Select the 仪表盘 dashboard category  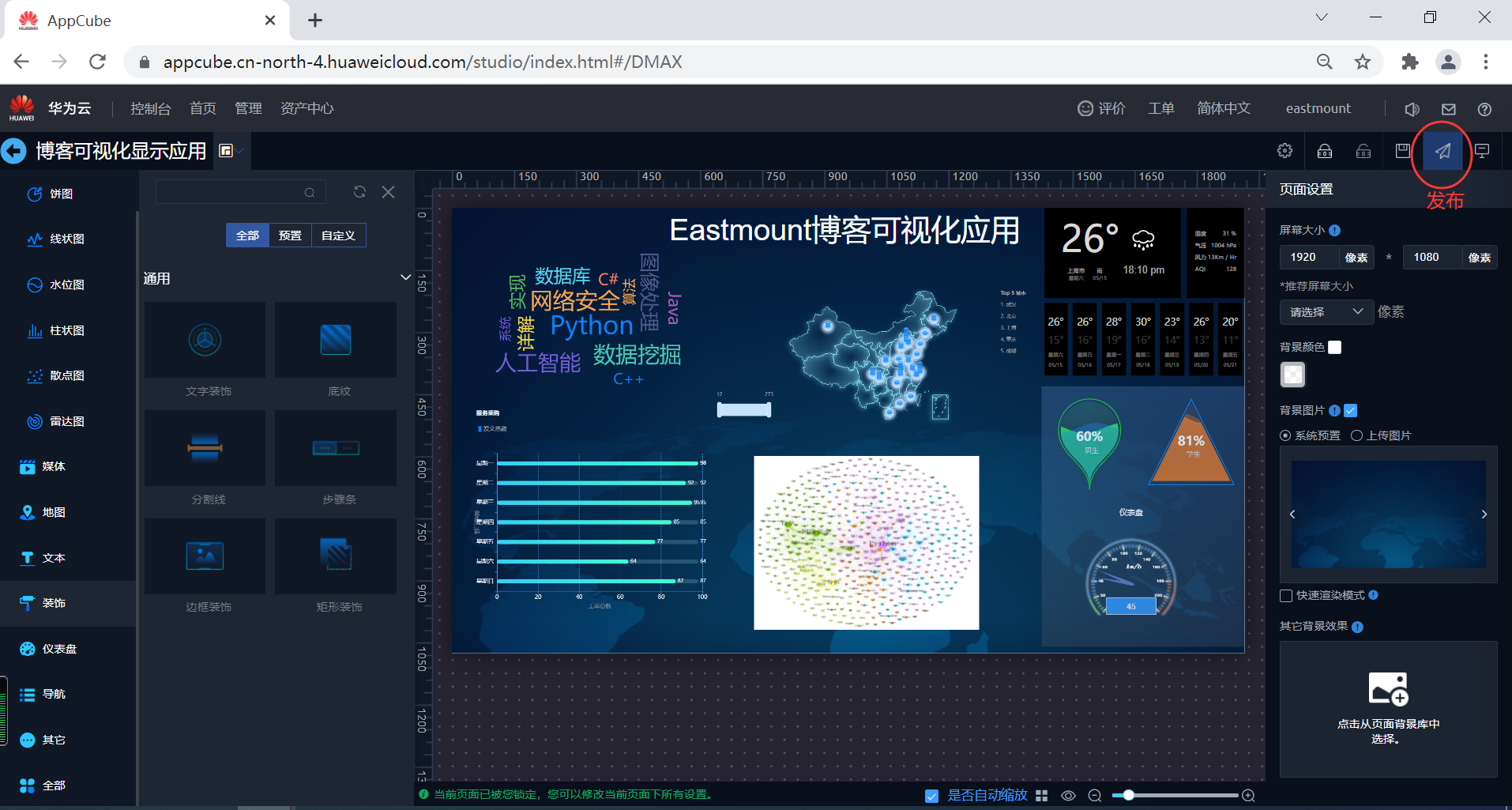coord(48,649)
